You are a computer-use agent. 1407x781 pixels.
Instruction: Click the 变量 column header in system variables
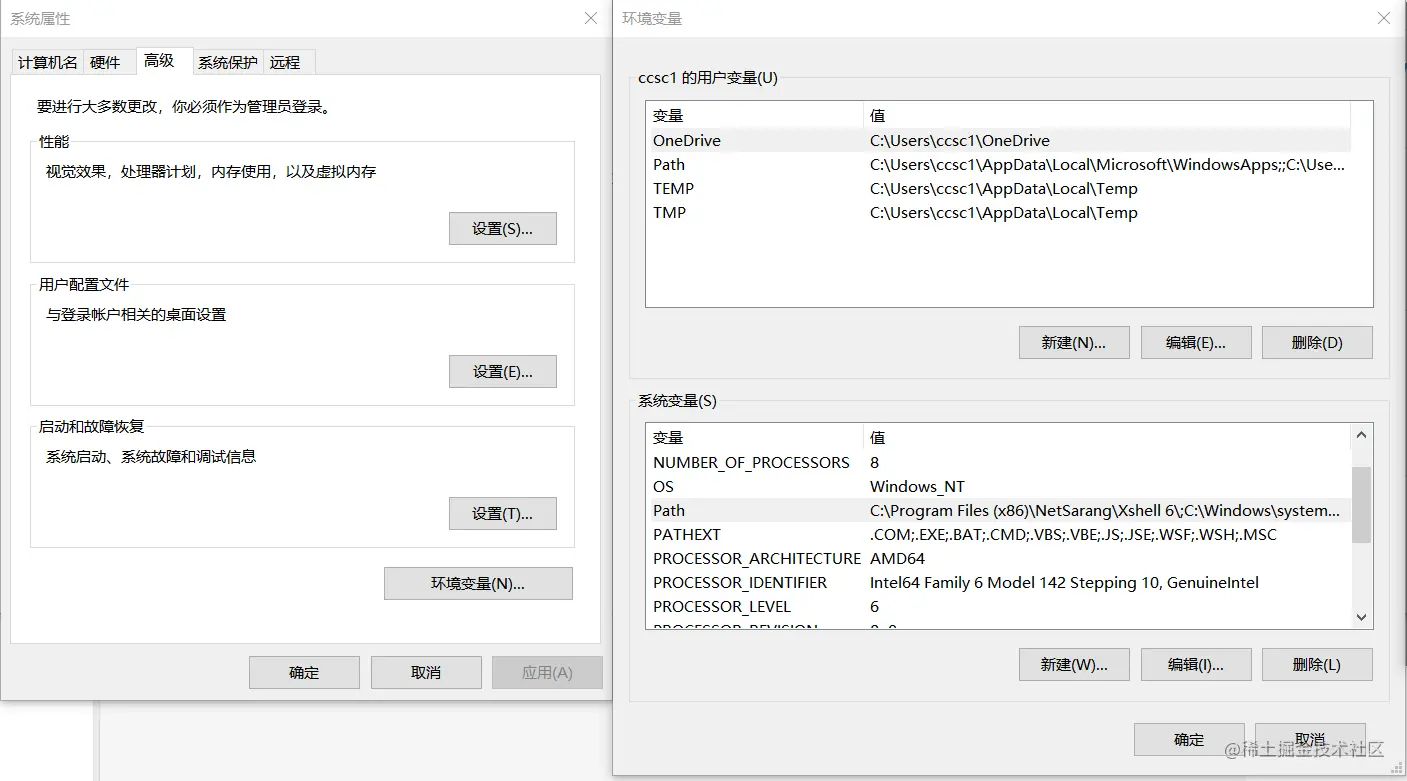click(x=755, y=437)
